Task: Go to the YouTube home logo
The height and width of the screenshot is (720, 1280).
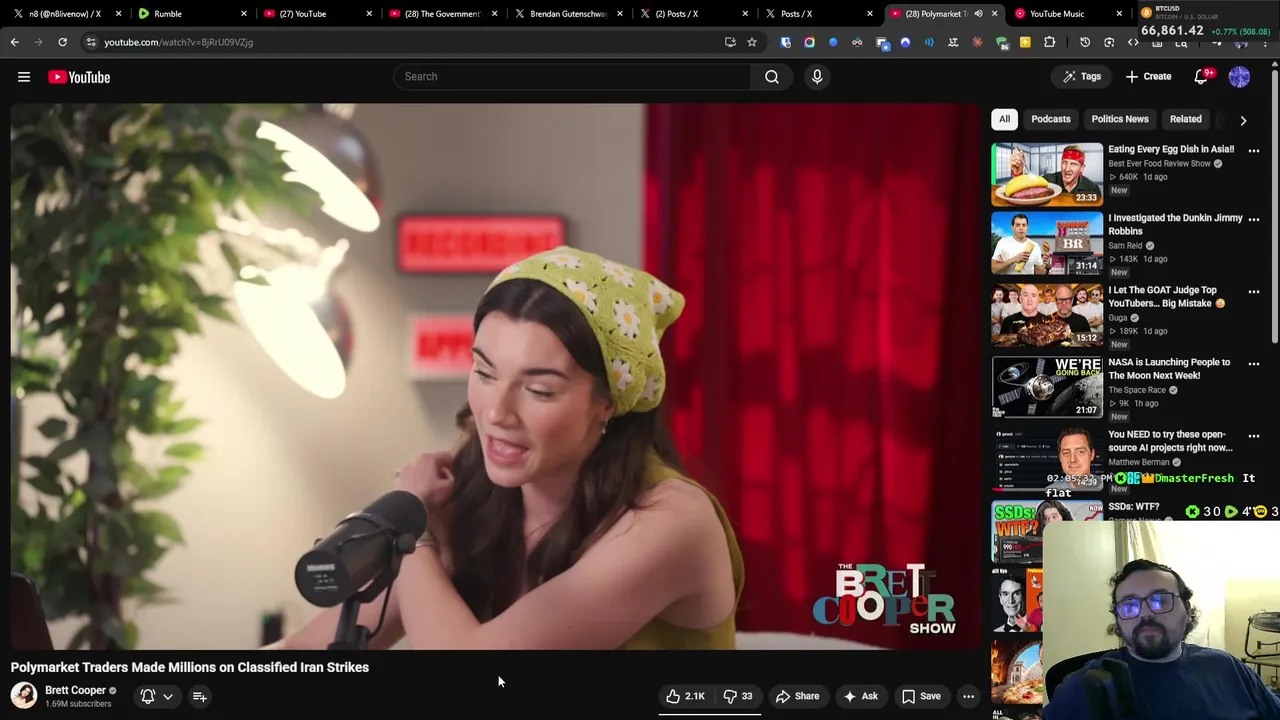Action: pyautogui.click(x=79, y=77)
